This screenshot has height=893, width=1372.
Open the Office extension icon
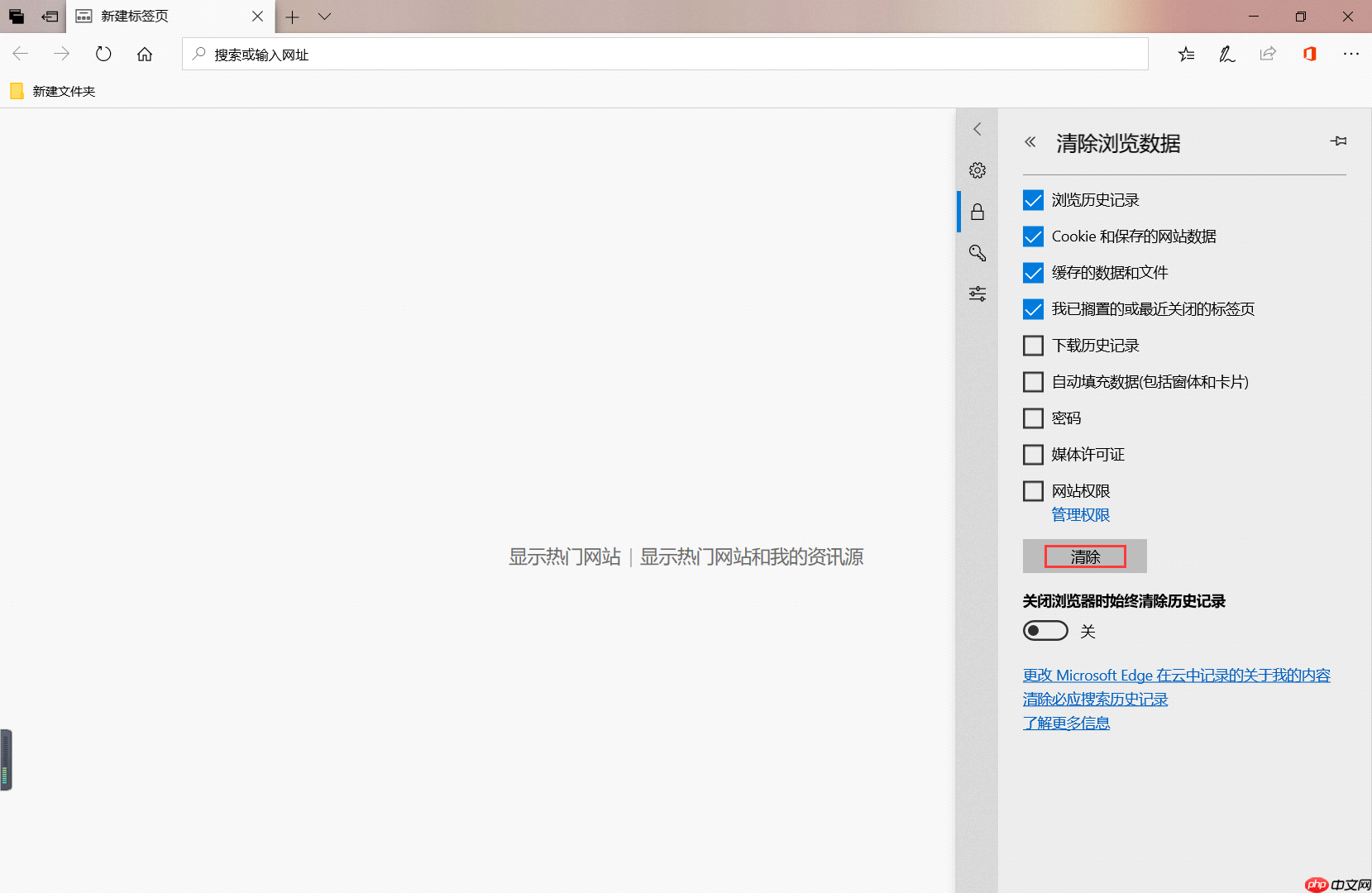point(1309,54)
